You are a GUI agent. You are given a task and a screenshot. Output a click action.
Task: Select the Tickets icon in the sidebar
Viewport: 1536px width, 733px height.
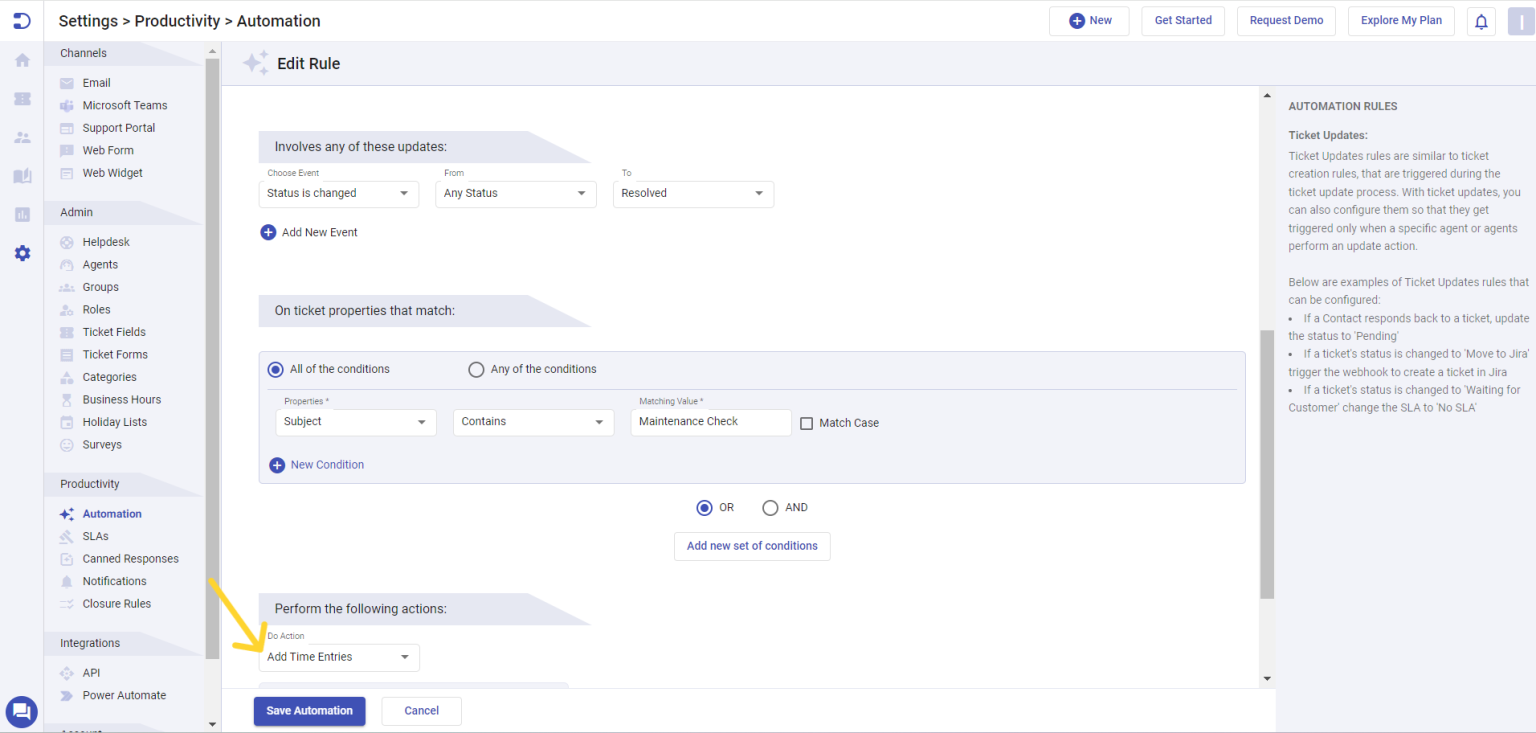21,98
